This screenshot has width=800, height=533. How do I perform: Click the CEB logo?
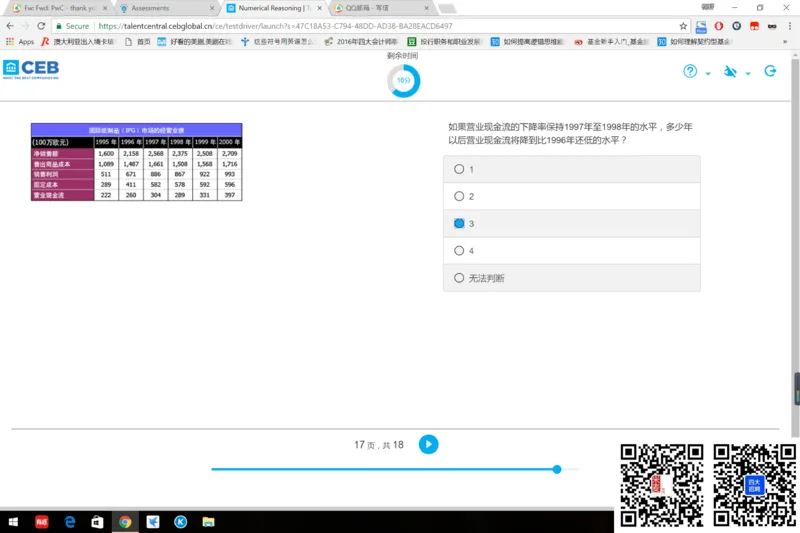(x=31, y=69)
